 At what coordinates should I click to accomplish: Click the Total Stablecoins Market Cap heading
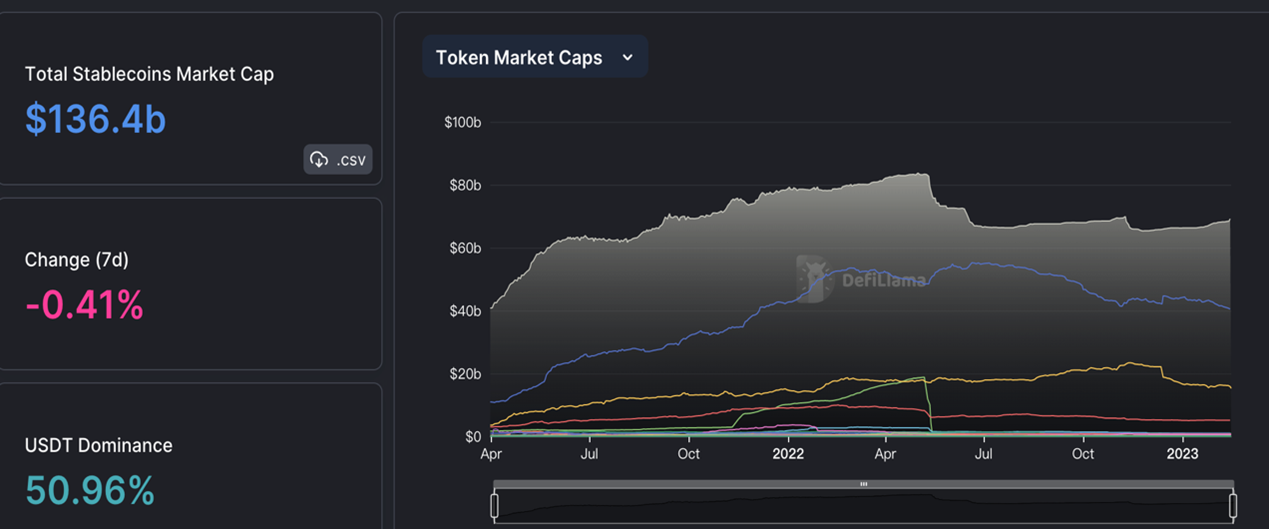149,74
